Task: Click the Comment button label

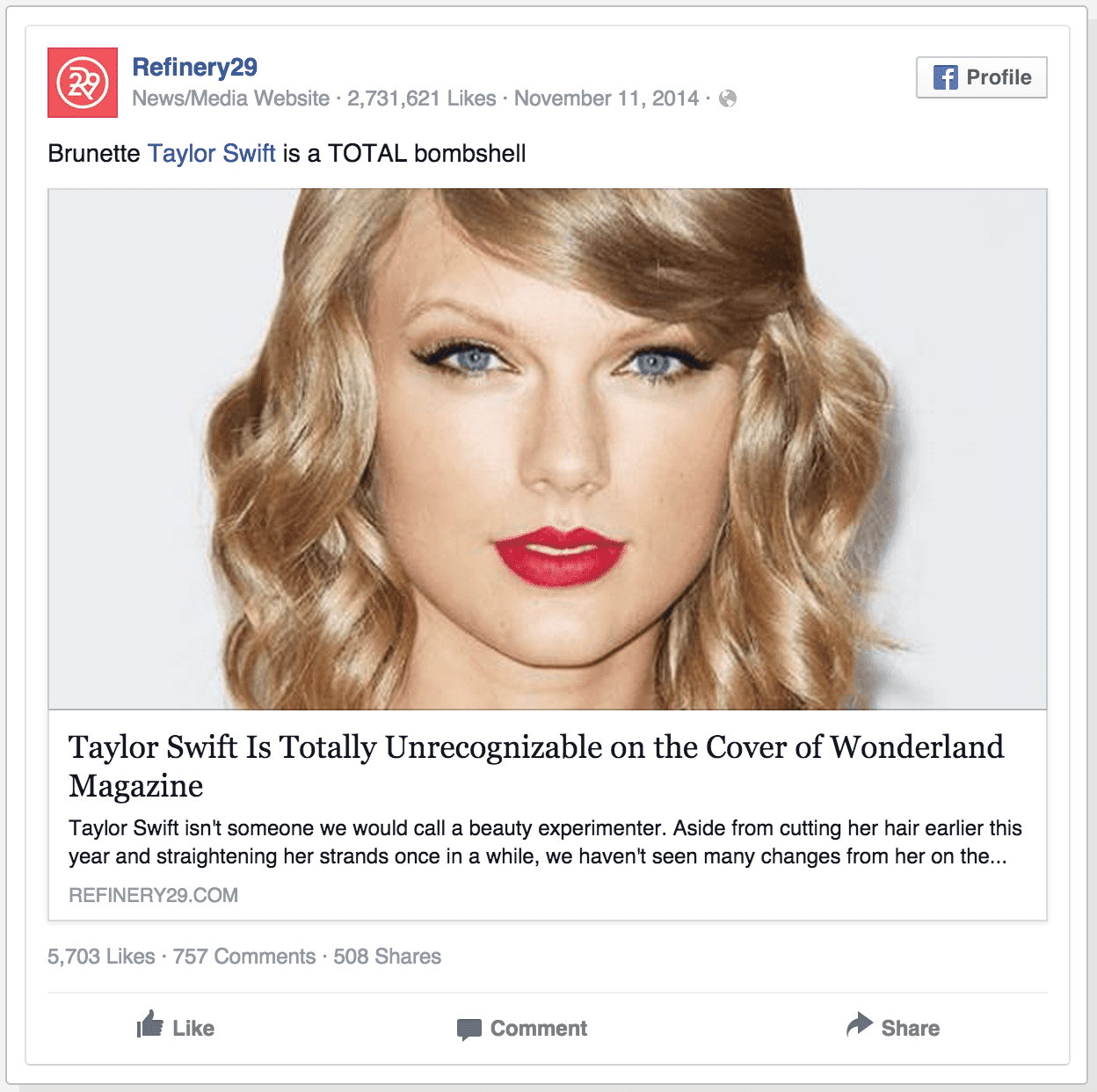Action: pyautogui.click(x=539, y=1028)
